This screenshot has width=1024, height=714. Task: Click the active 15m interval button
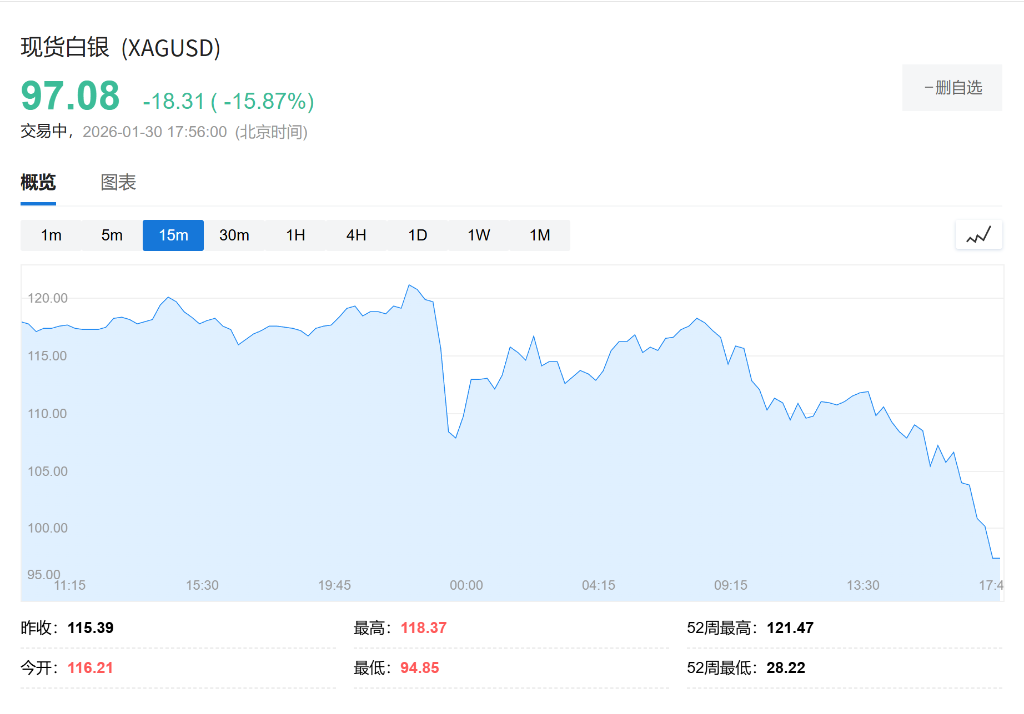173,235
